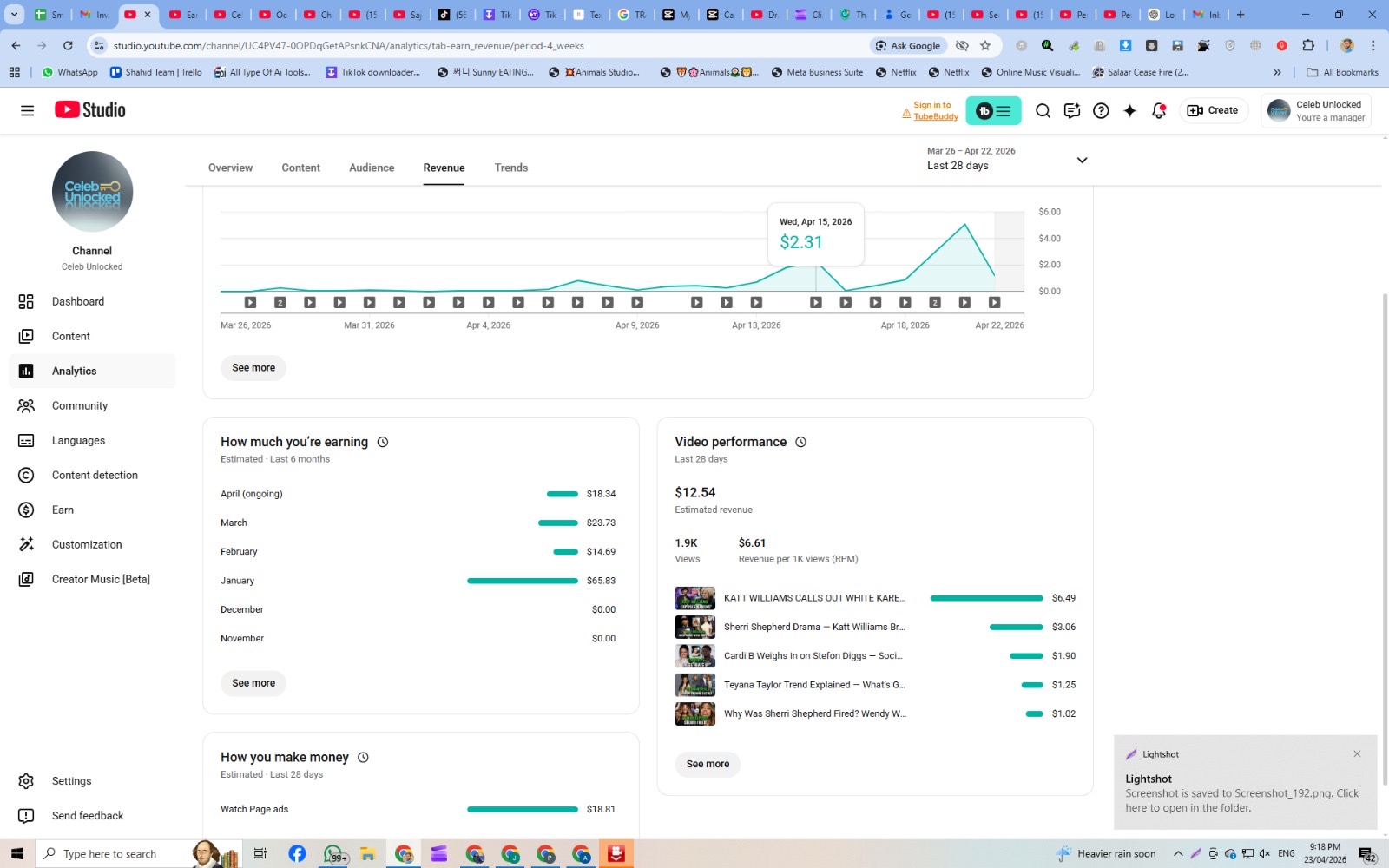Switch to the Overview tab

pyautogui.click(x=230, y=168)
